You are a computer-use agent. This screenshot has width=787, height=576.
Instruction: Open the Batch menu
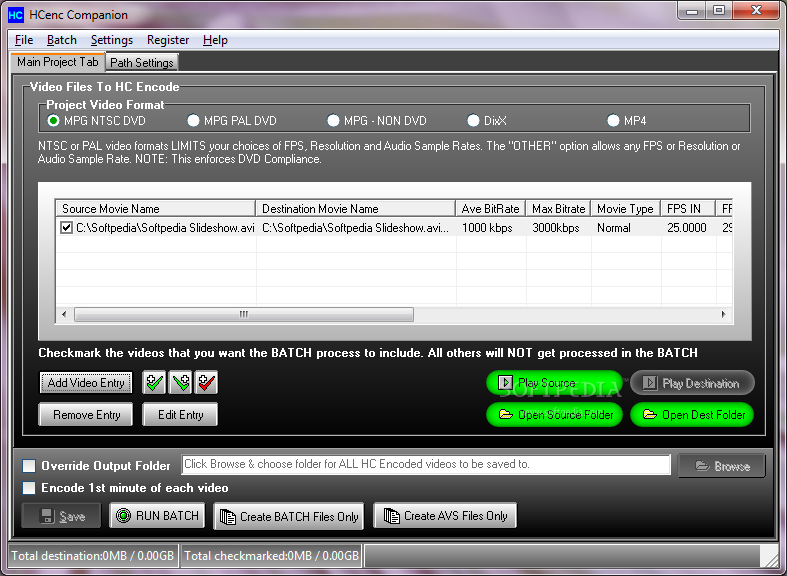coord(62,40)
